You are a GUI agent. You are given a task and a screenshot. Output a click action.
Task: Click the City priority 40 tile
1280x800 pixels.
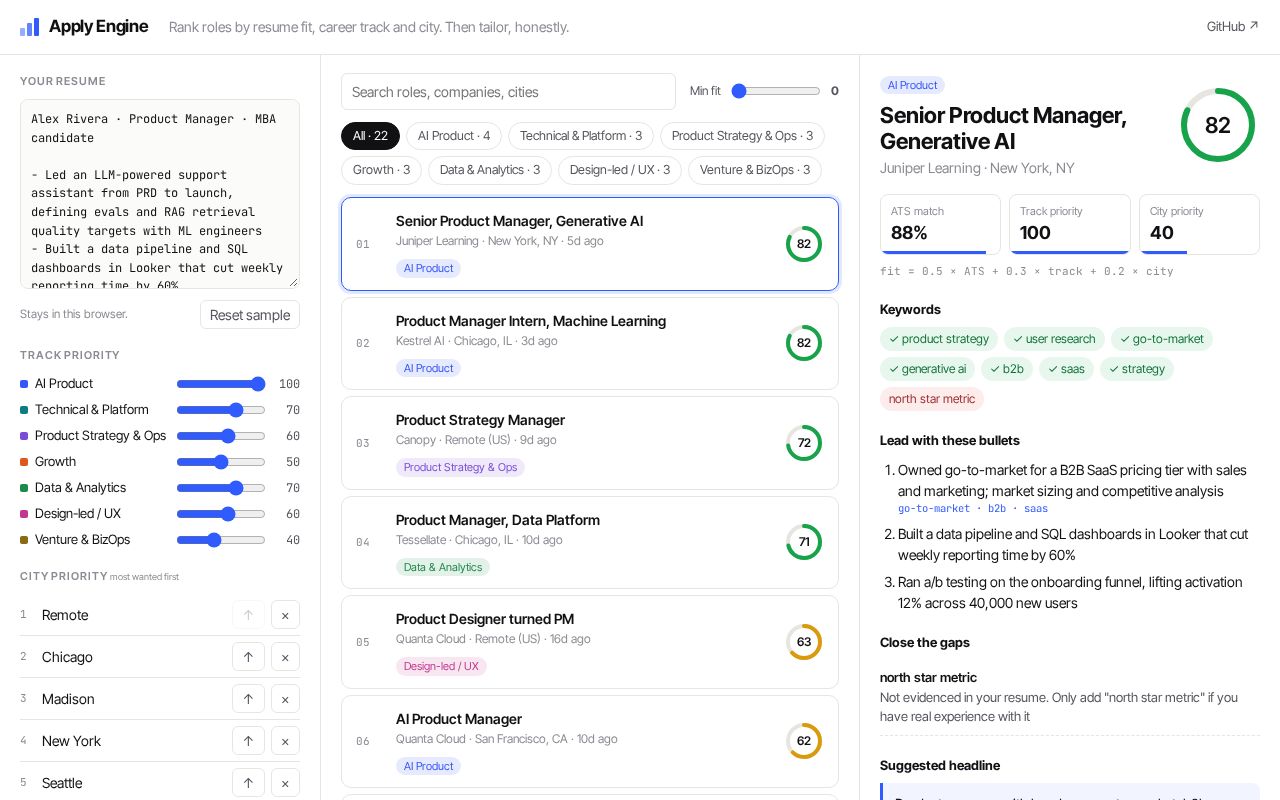click(x=1199, y=224)
